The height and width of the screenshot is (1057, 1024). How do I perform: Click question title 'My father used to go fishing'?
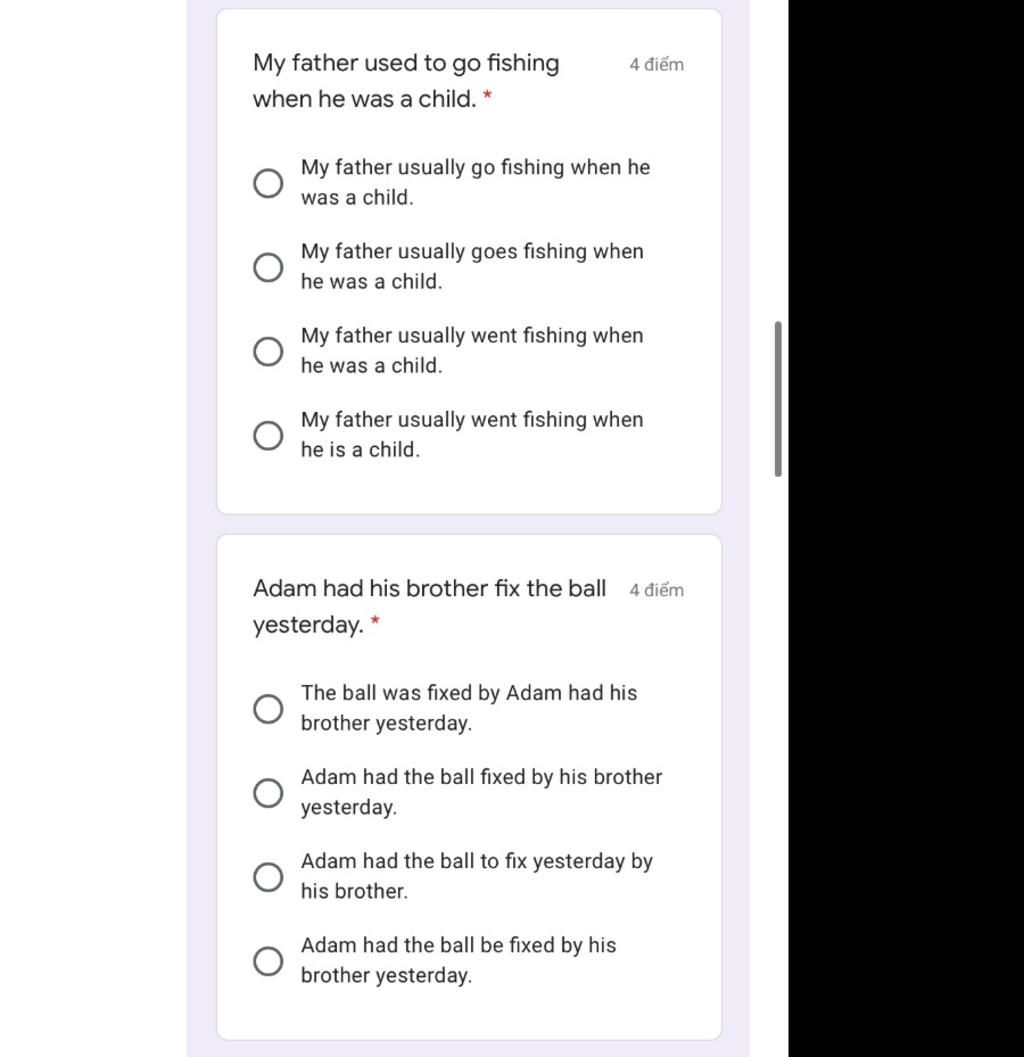click(x=406, y=63)
